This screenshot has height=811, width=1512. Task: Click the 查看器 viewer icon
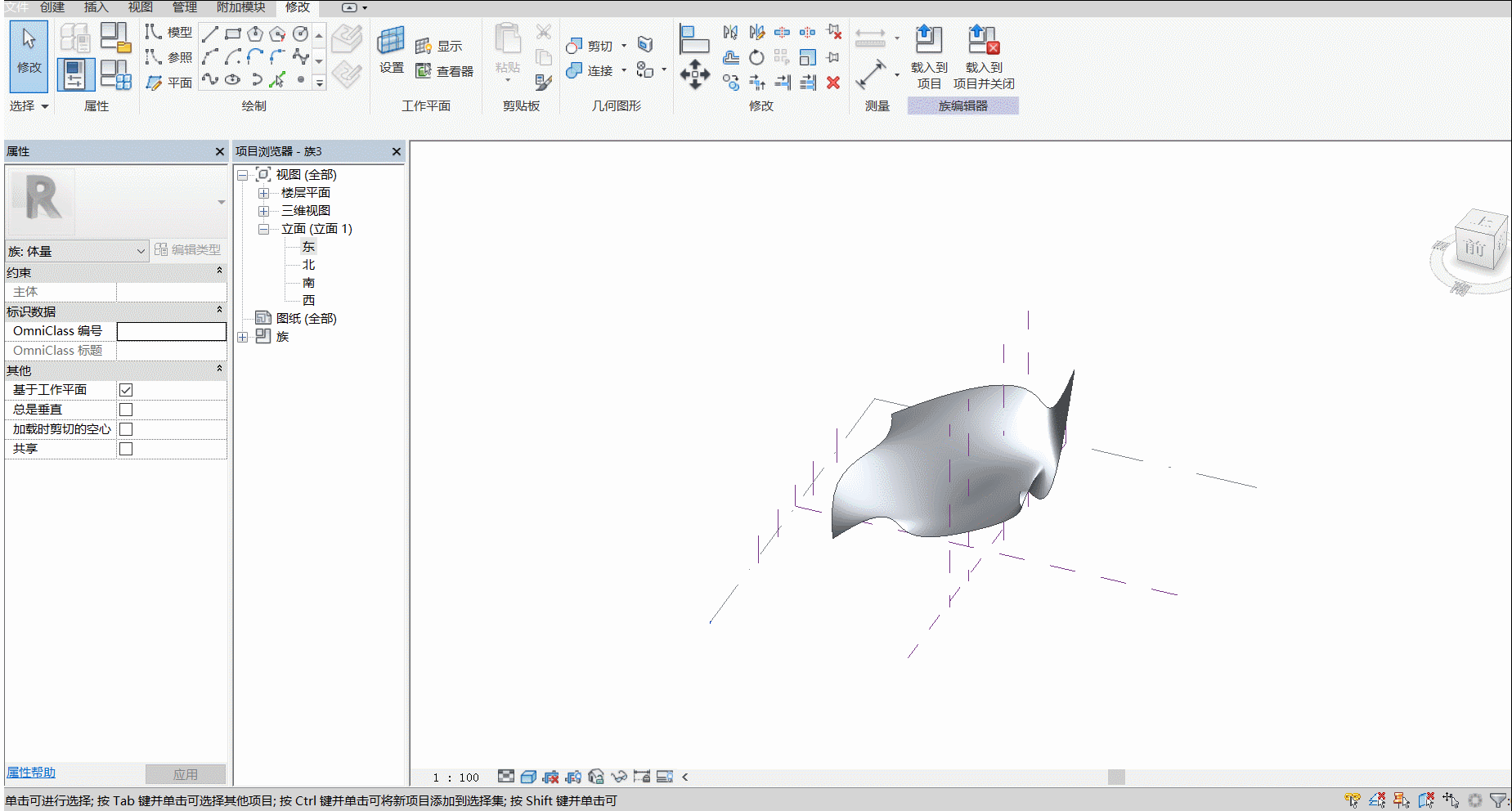pyautogui.click(x=423, y=71)
